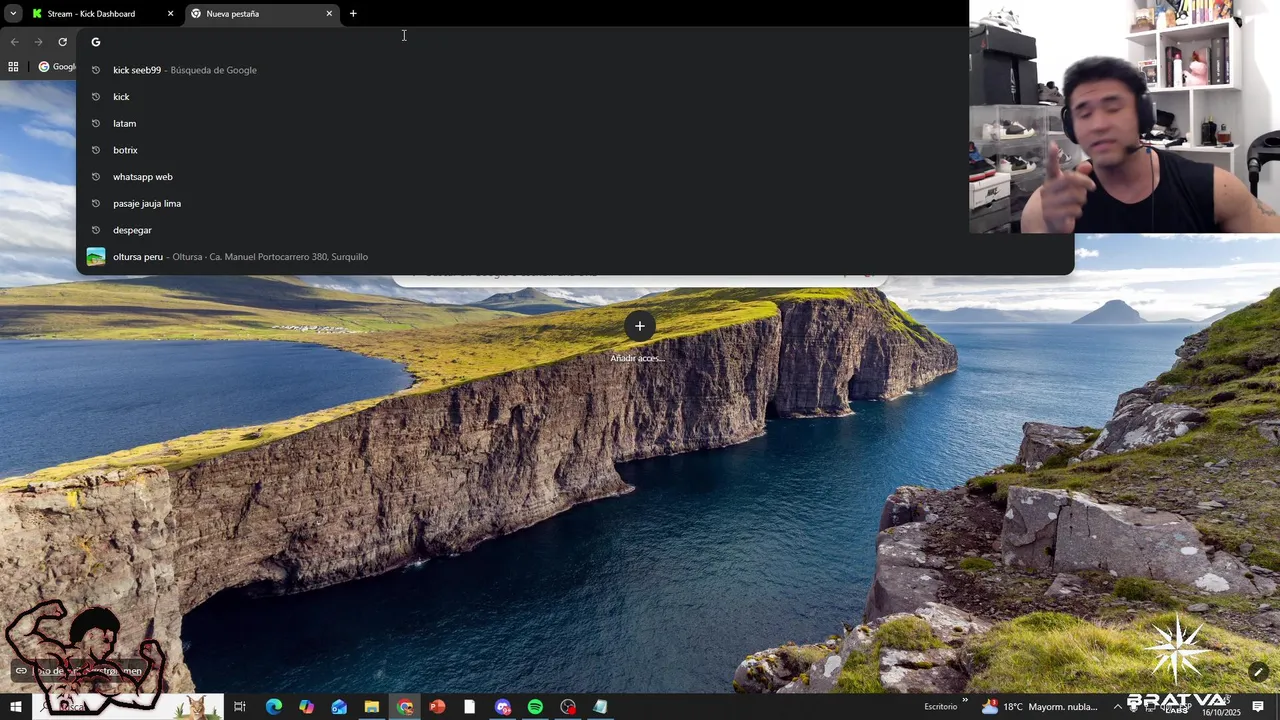Open a new tab with the plus button
The height and width of the screenshot is (720, 1280).
point(353,14)
